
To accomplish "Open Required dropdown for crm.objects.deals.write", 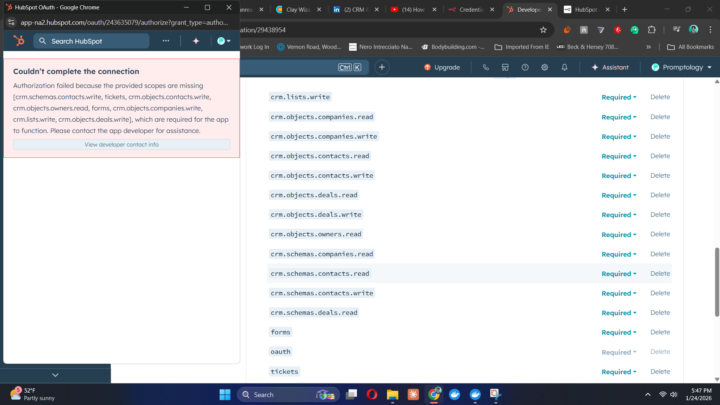I will (x=619, y=215).
